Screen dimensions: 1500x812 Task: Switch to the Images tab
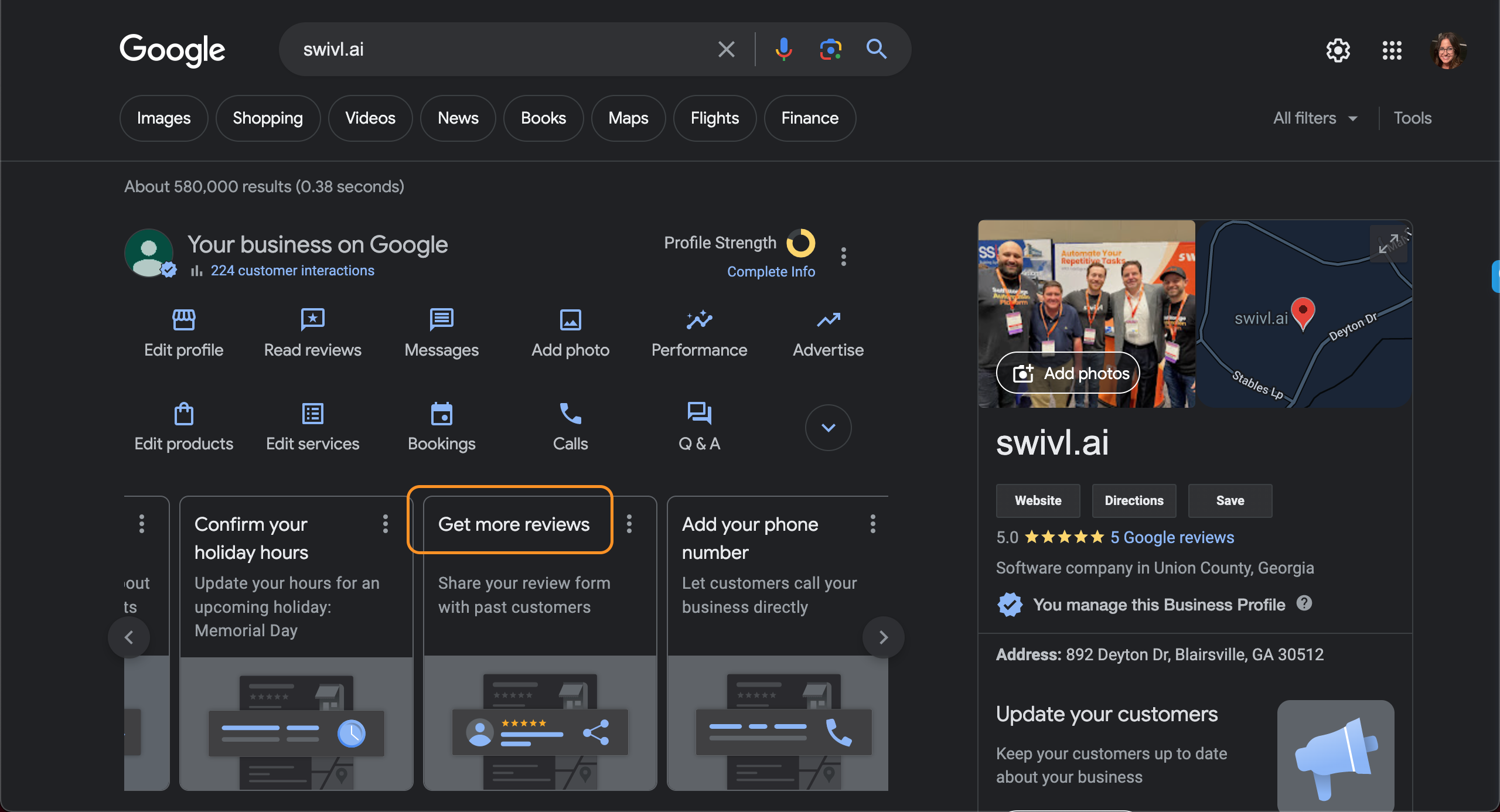point(163,118)
